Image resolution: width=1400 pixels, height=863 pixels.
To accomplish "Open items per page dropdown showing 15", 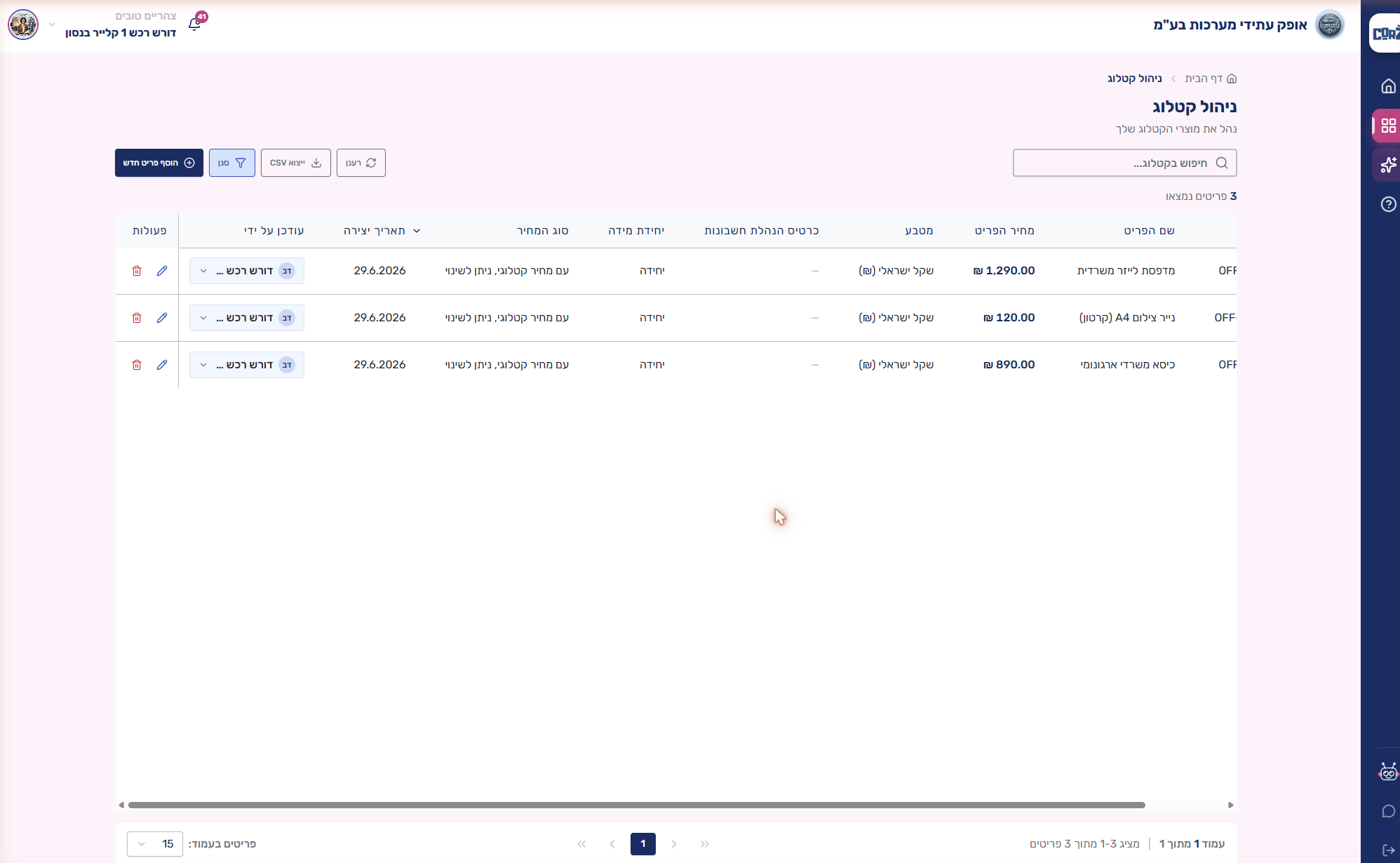I will click(x=155, y=844).
